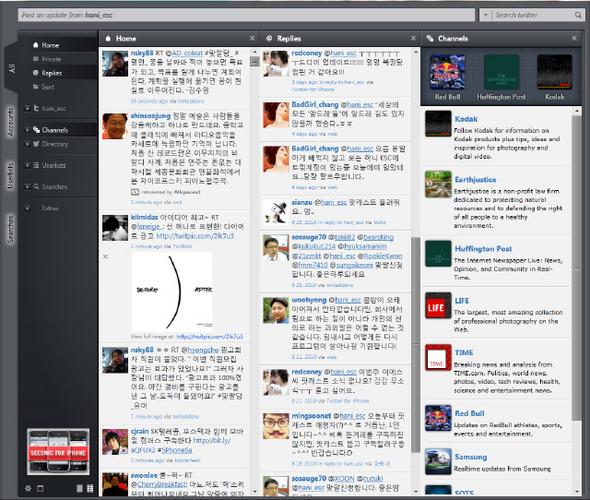
Task: Expand the Extras section in sidebar
Action: 27,208
